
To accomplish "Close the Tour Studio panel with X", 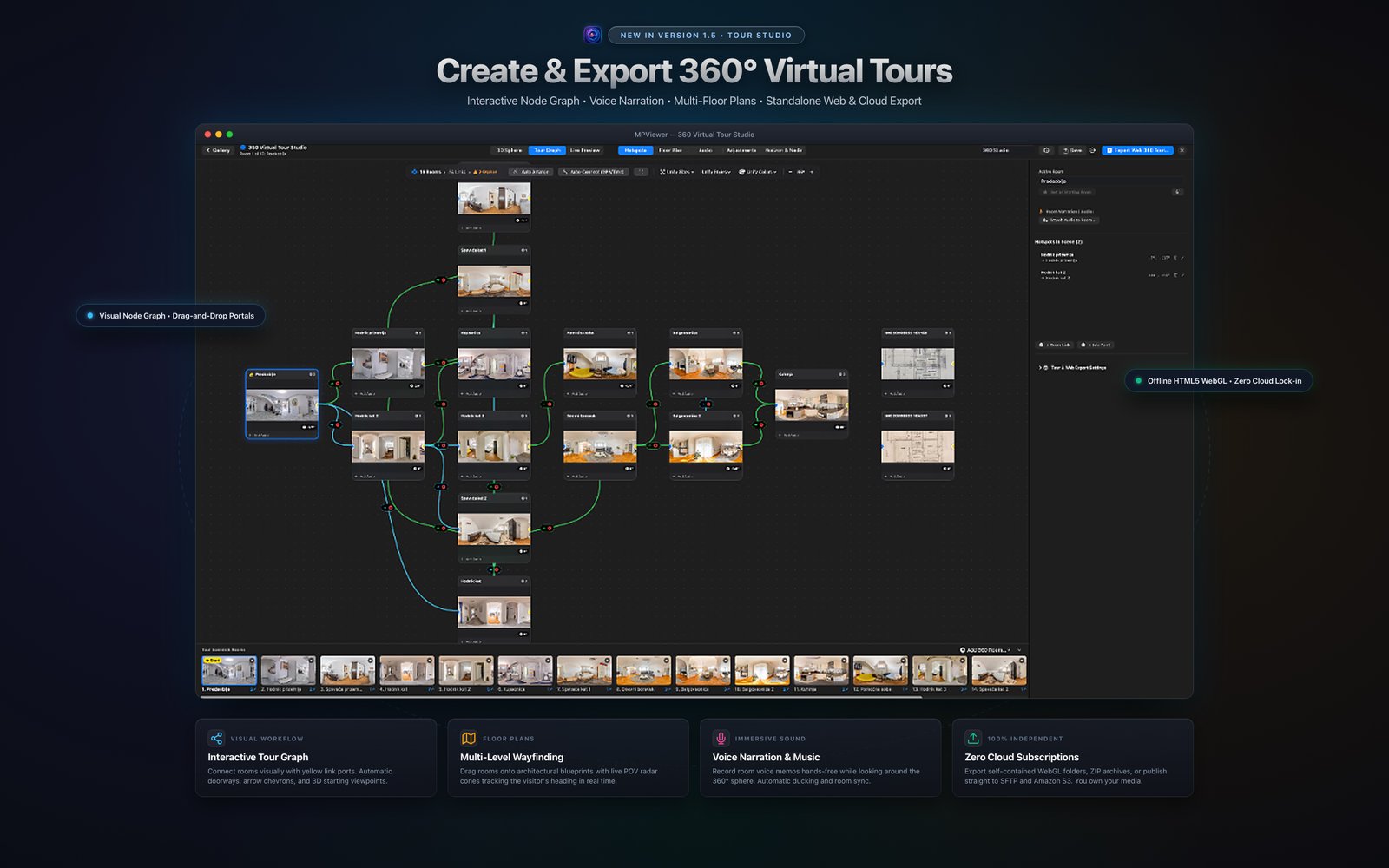I will coord(1182,150).
